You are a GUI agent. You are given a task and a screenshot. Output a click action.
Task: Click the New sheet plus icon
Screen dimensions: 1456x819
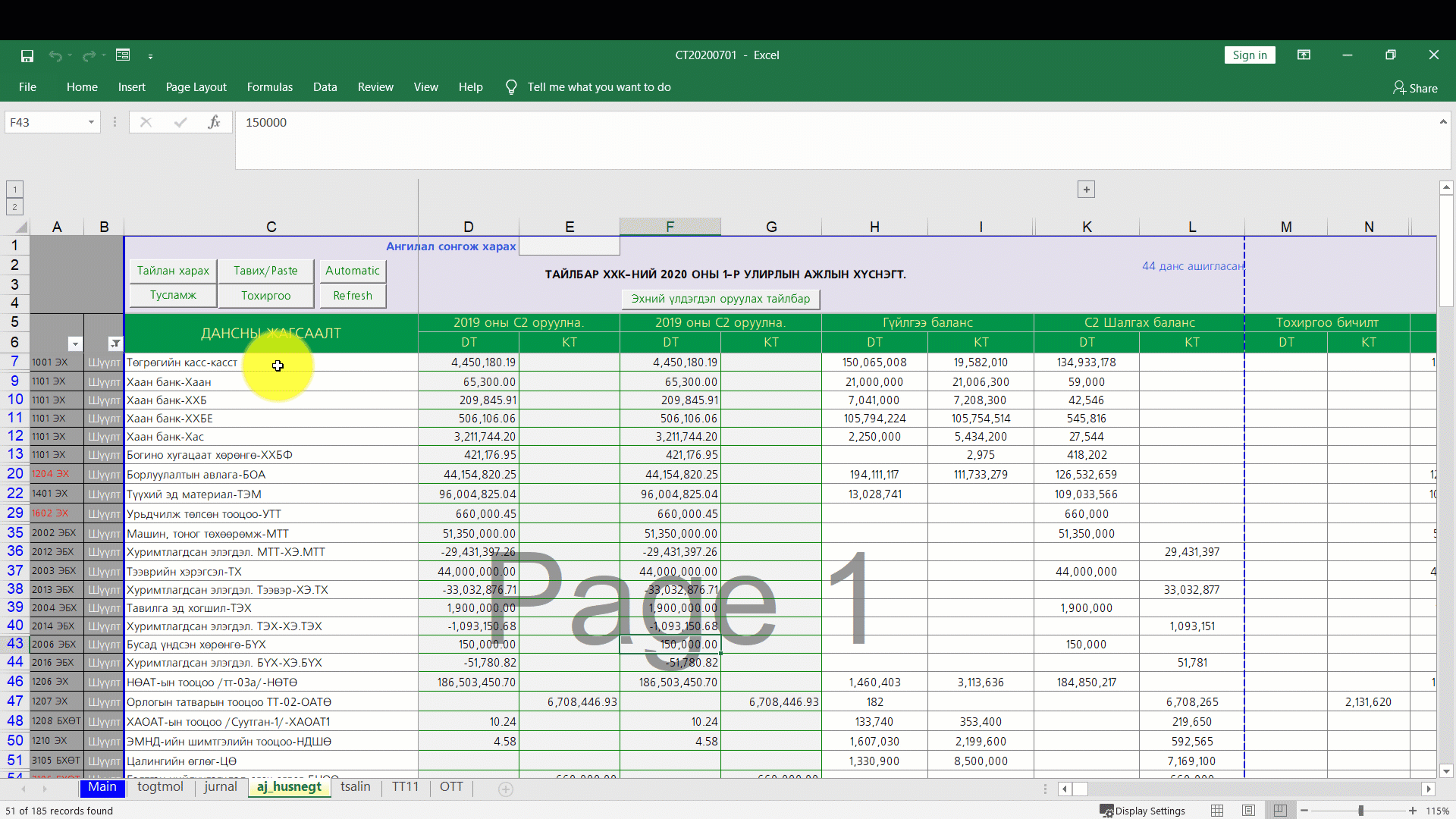pos(506,789)
